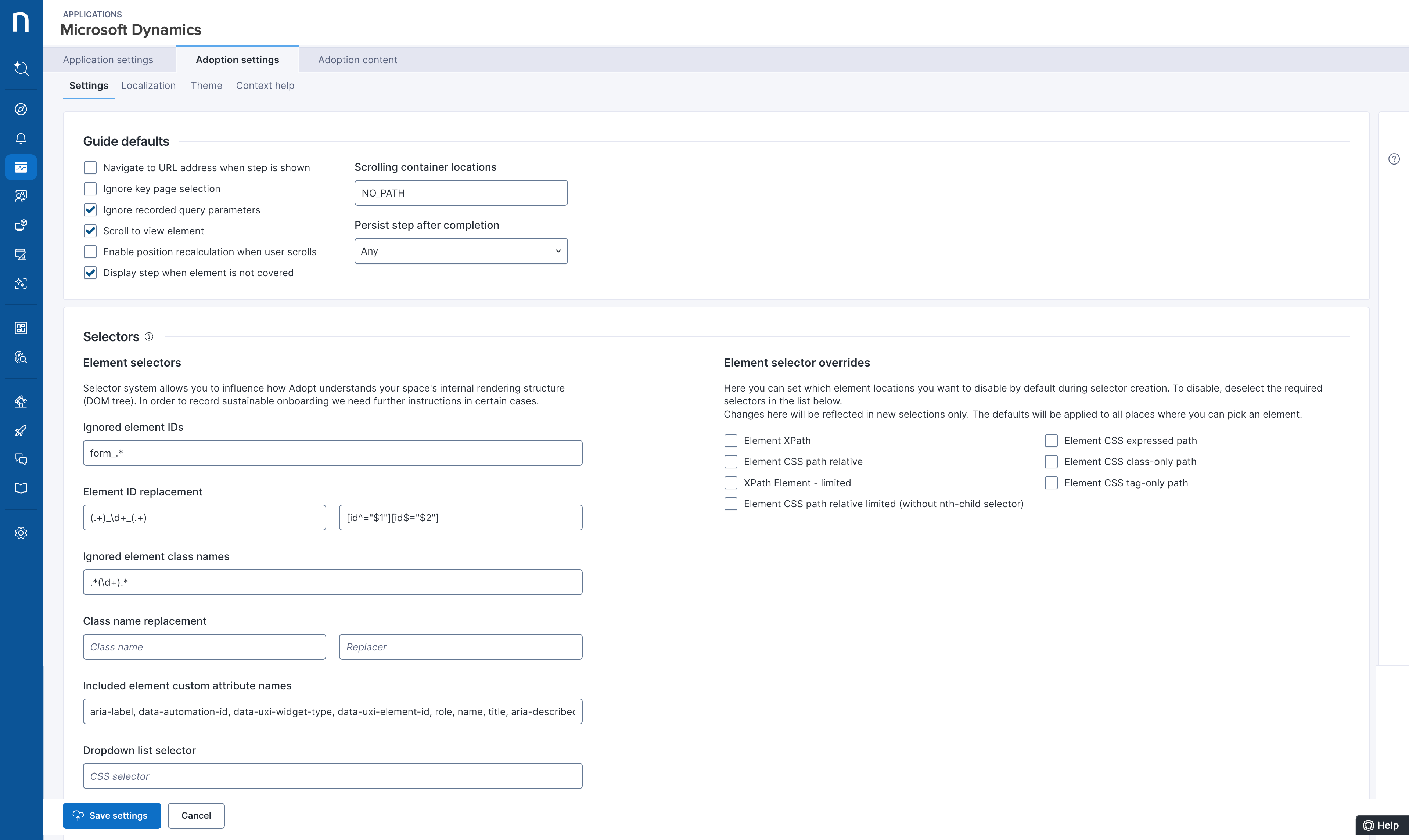Click the AI search magnifier icon
1409x840 pixels.
click(21, 68)
